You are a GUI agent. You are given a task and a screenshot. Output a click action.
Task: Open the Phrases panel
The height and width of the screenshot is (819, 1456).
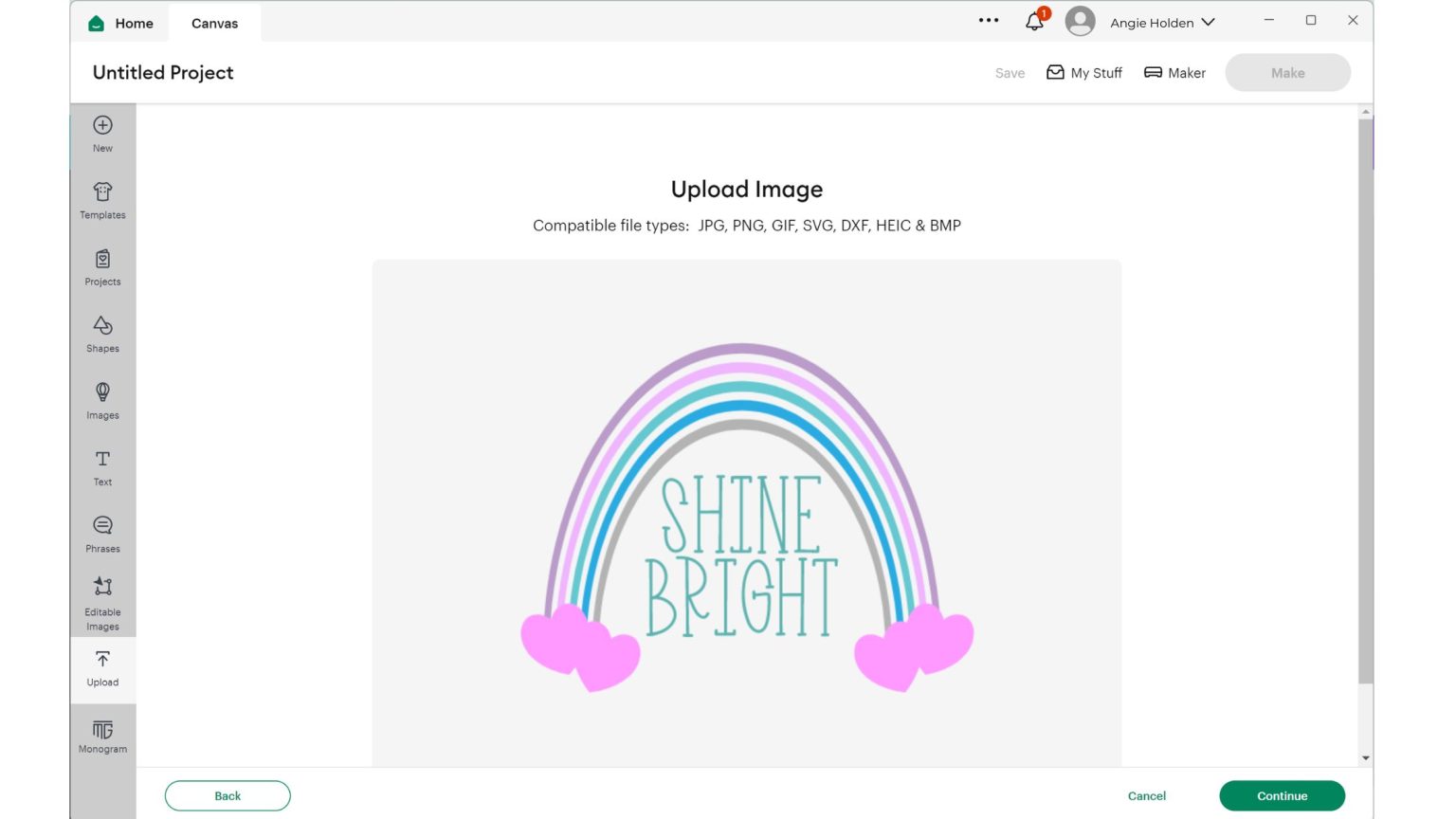[102, 534]
